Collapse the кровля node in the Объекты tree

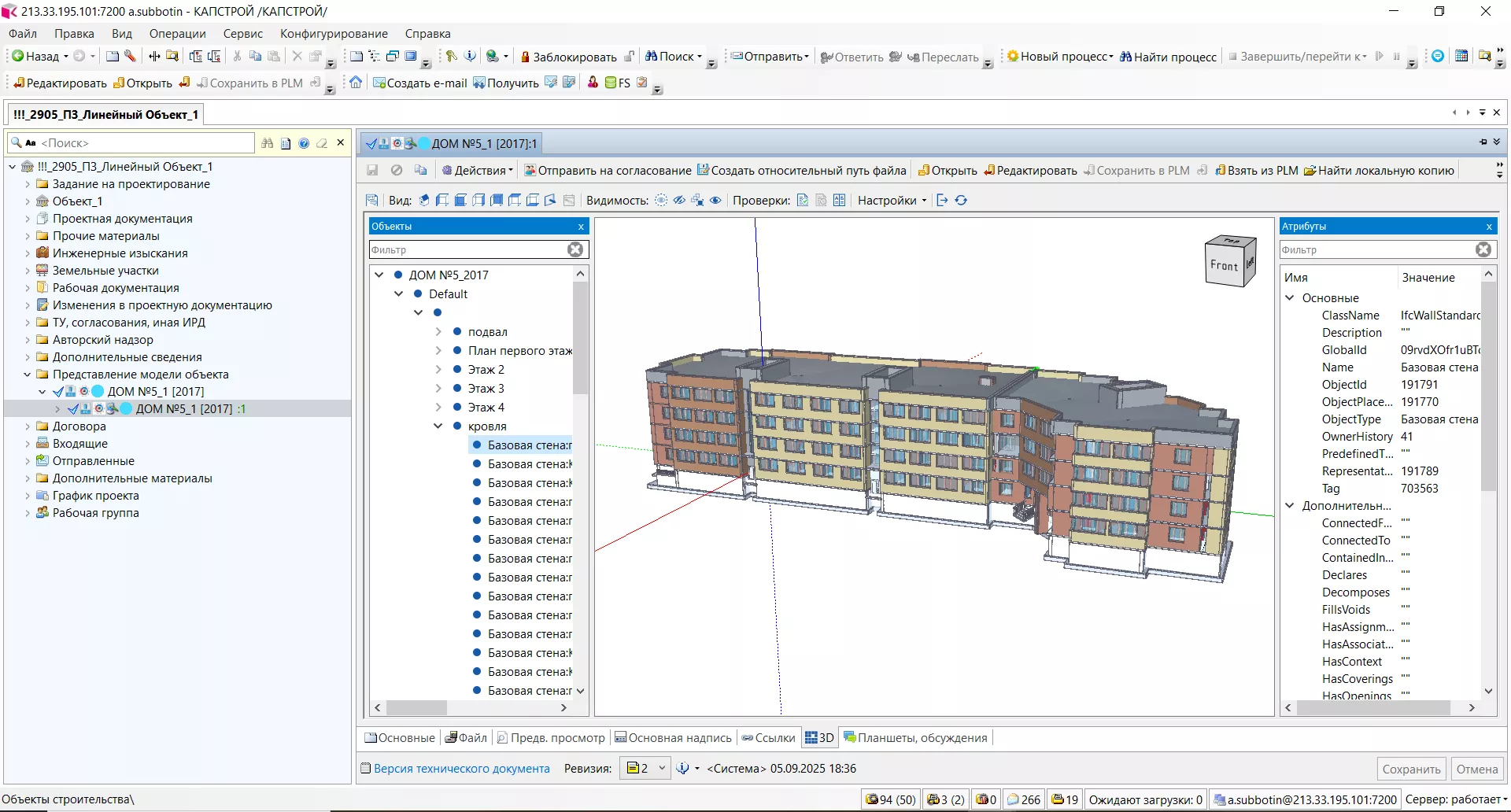pos(438,426)
